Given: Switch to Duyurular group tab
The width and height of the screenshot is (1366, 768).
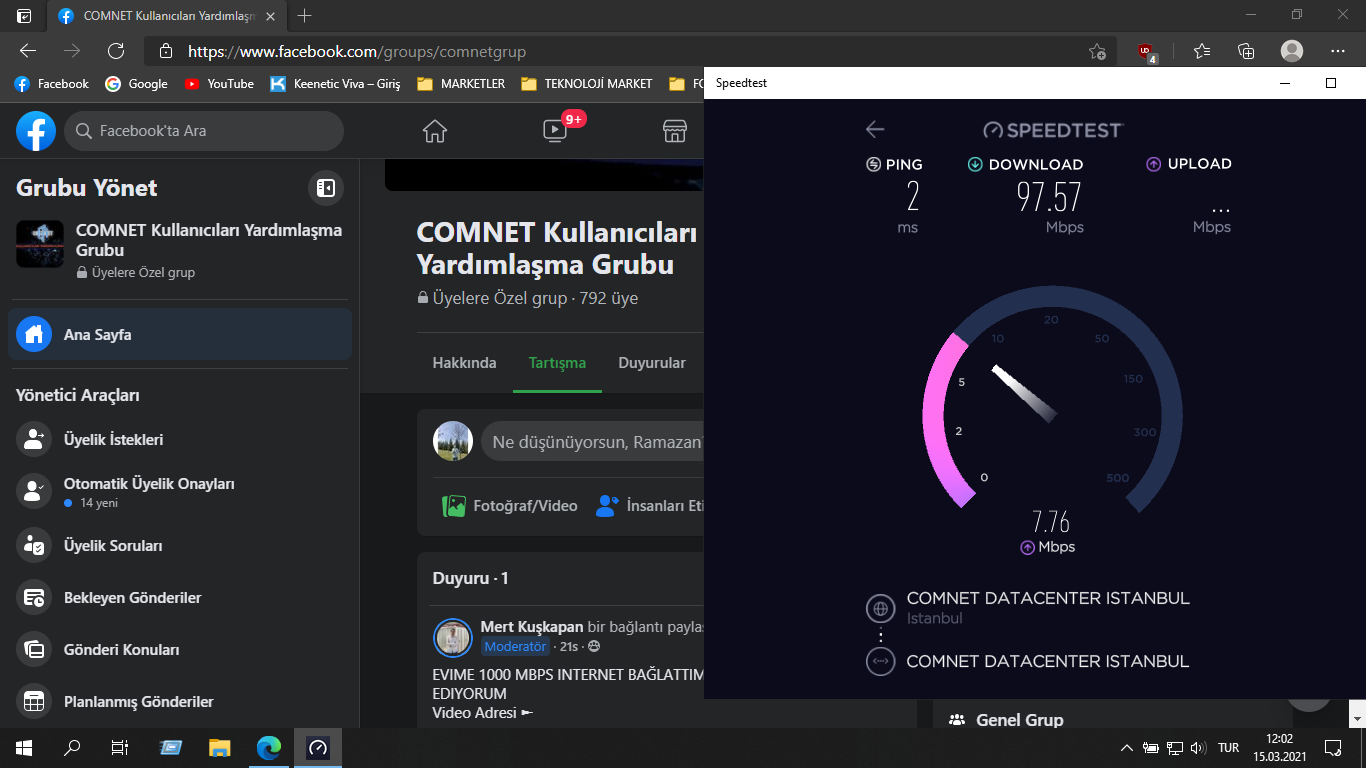Looking at the screenshot, I should (652, 363).
